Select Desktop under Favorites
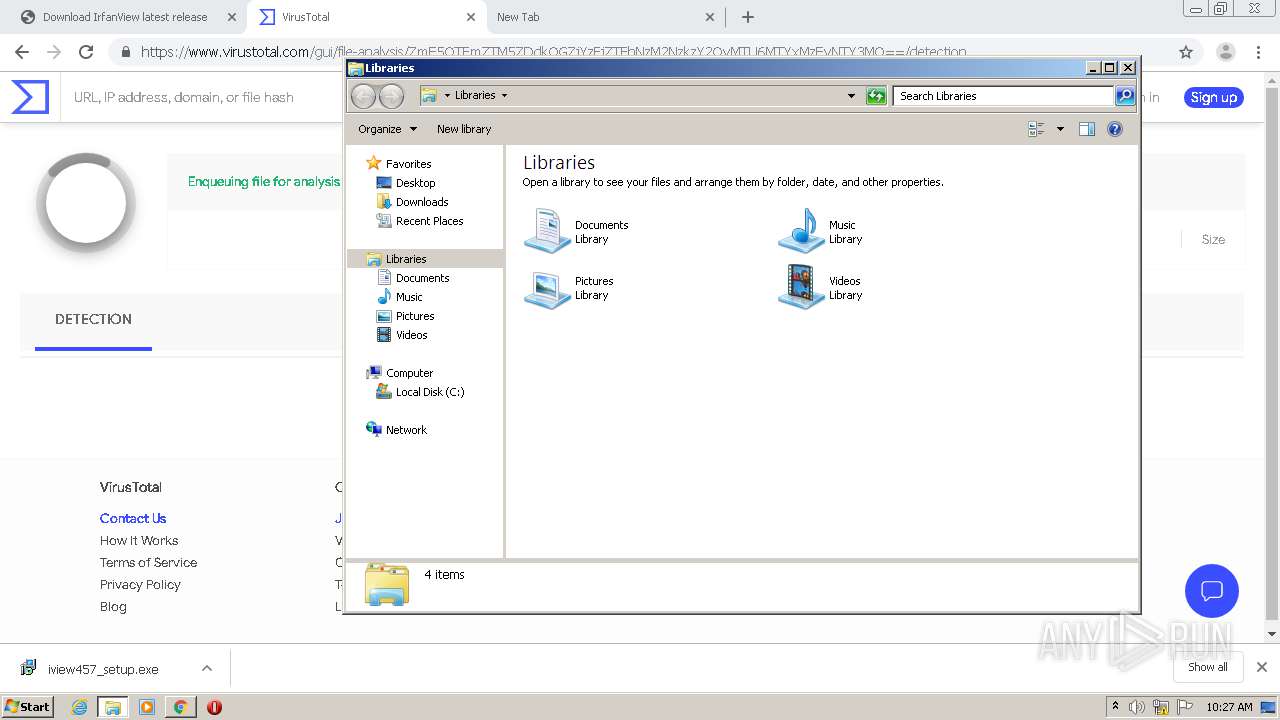 coord(415,183)
